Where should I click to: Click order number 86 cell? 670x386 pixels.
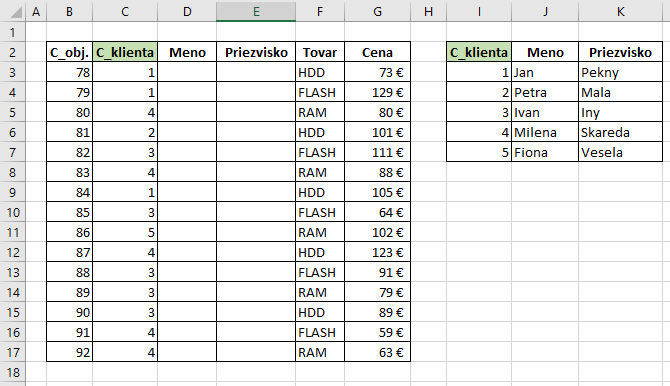pos(69,233)
